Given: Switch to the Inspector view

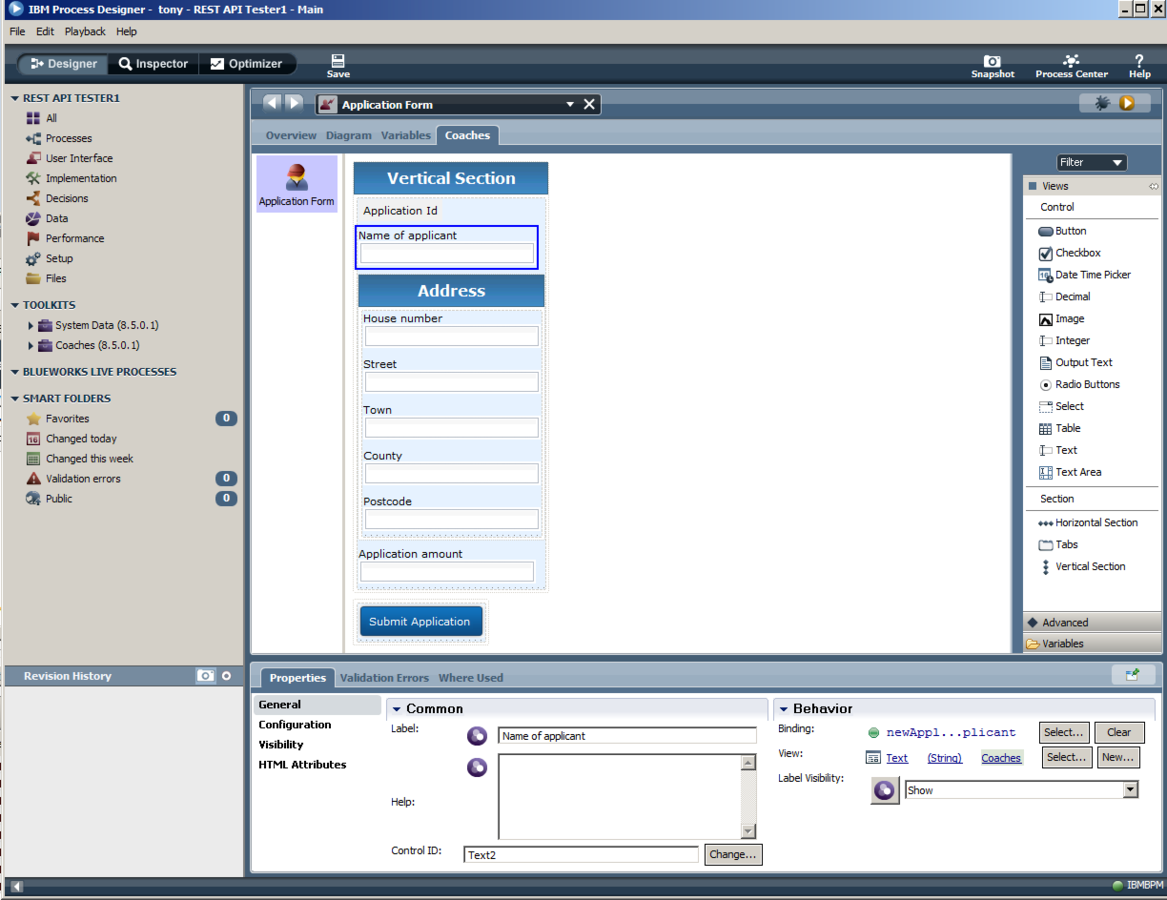Looking at the screenshot, I should 153,64.
